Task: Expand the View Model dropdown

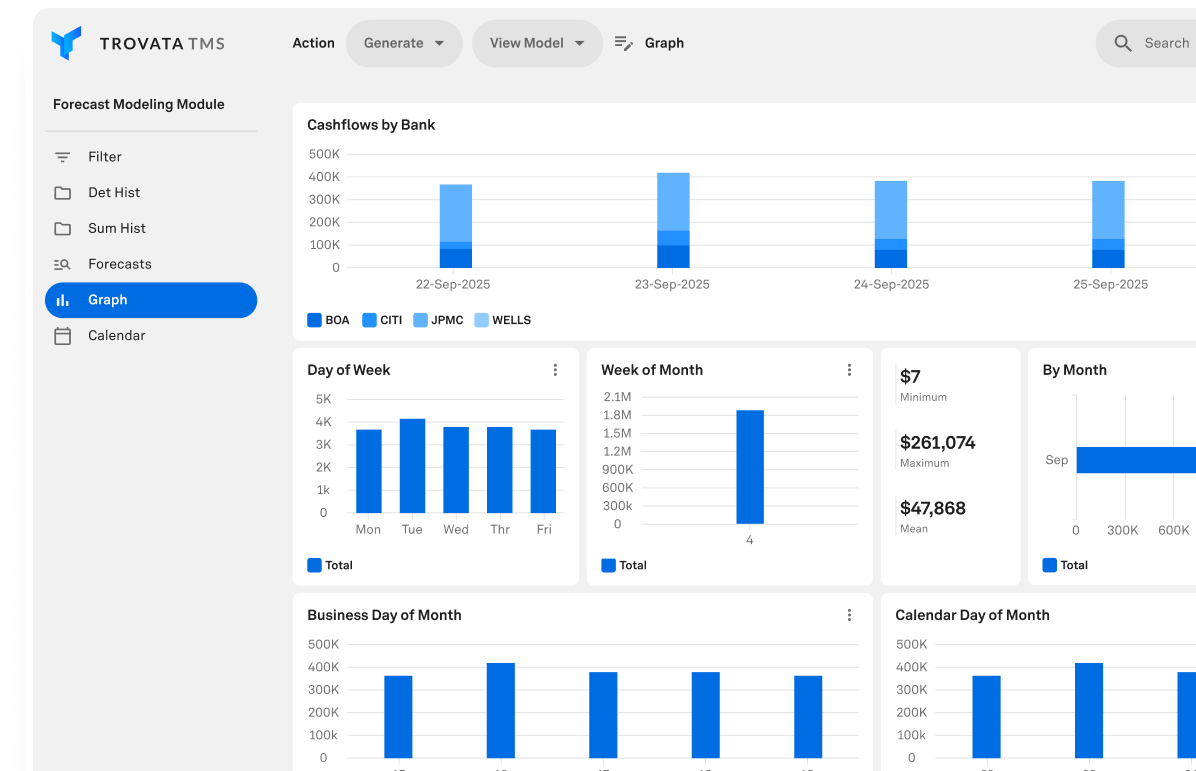Action: click(537, 43)
